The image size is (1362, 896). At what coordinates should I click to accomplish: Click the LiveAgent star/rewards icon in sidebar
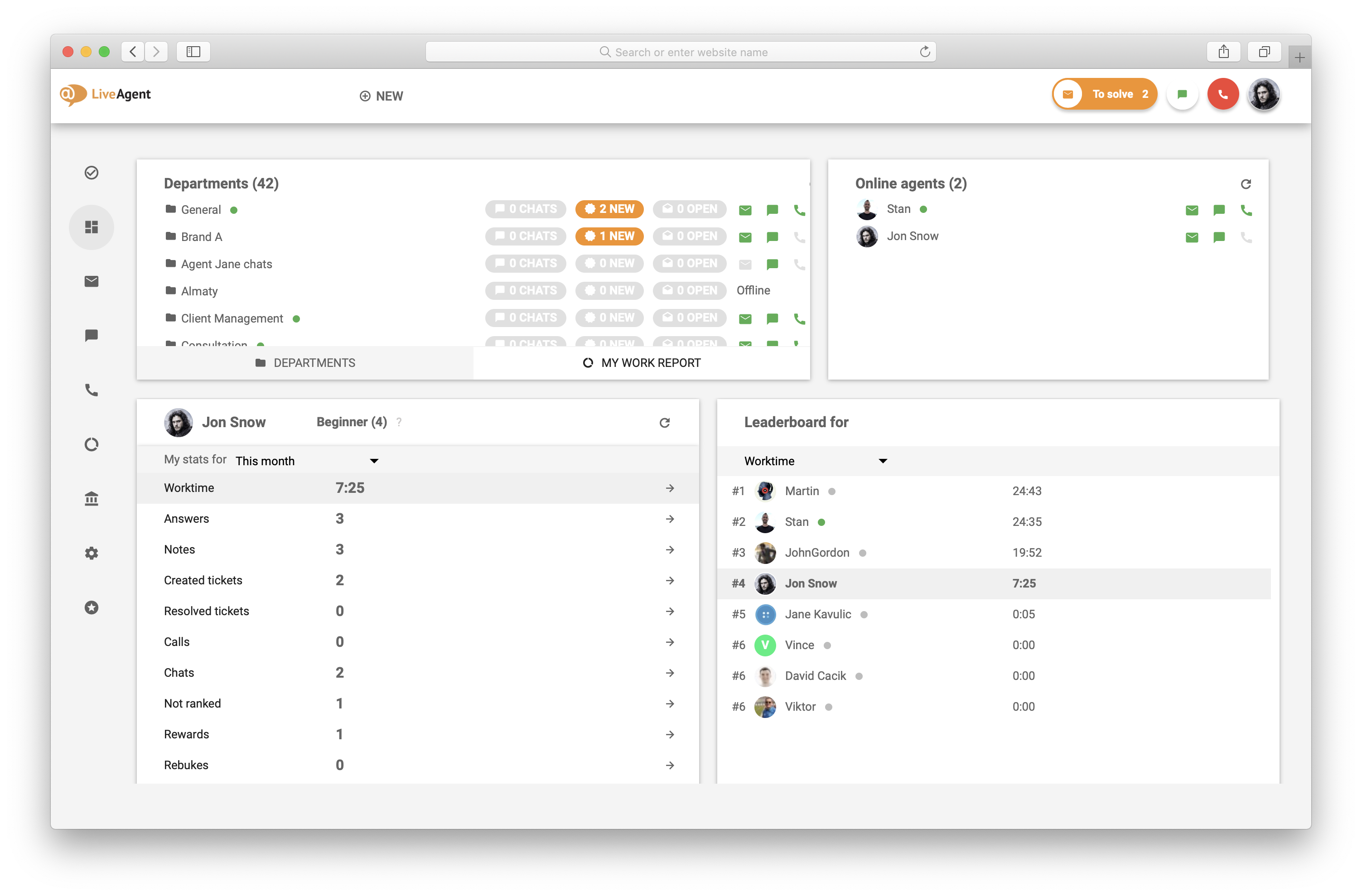tap(91, 607)
